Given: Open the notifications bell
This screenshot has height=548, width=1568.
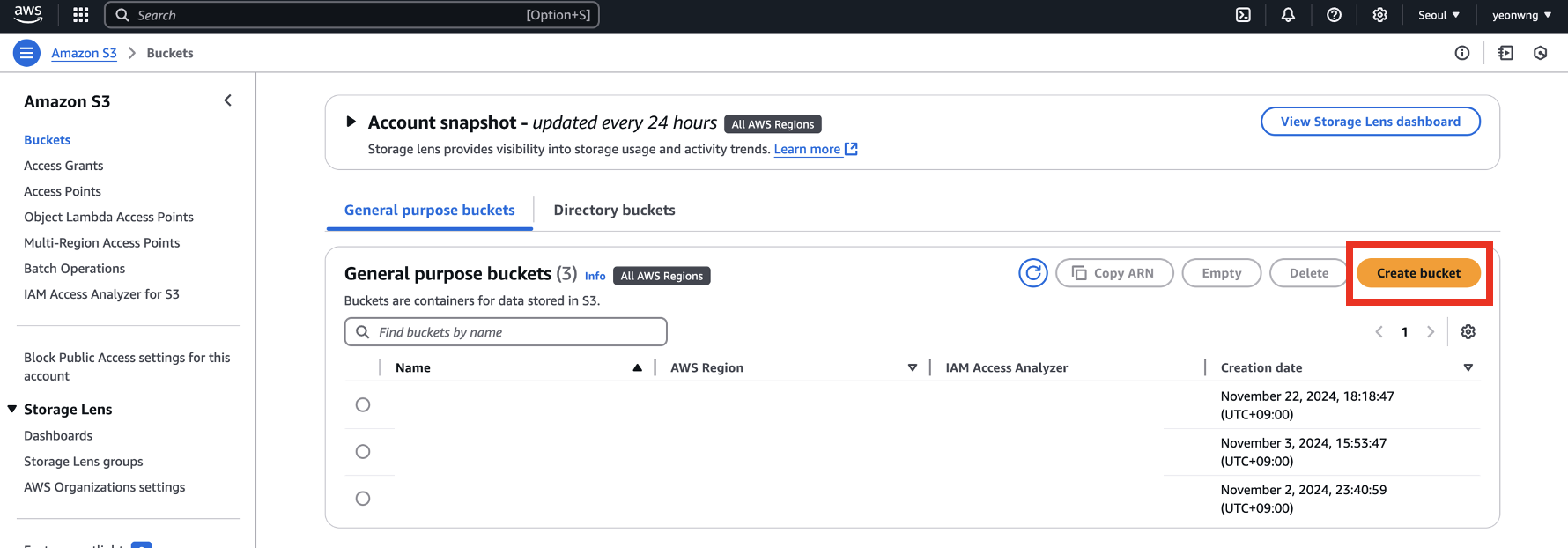Looking at the screenshot, I should tap(1288, 15).
